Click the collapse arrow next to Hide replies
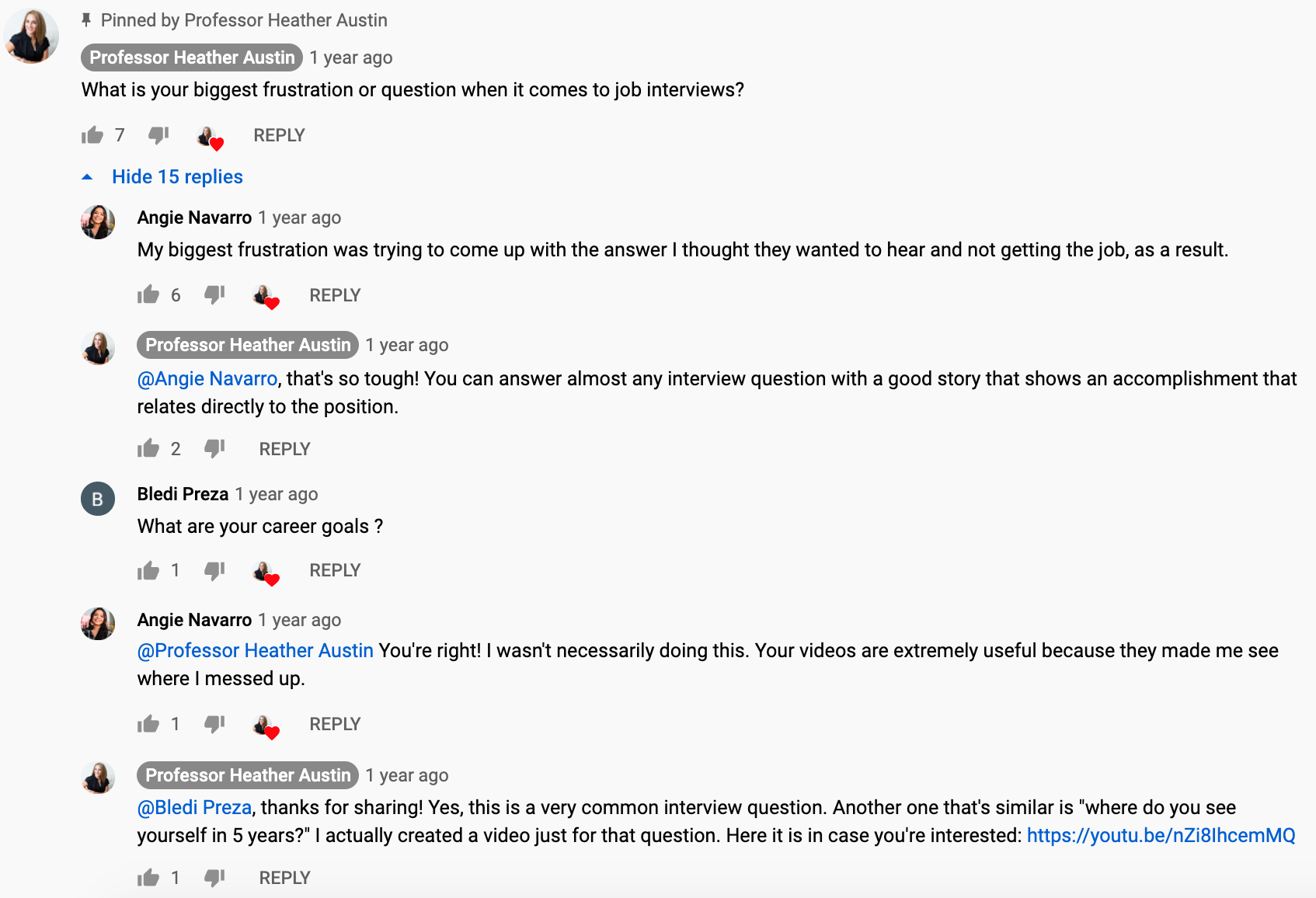Viewport: 1316px width, 898px height. coord(87,176)
